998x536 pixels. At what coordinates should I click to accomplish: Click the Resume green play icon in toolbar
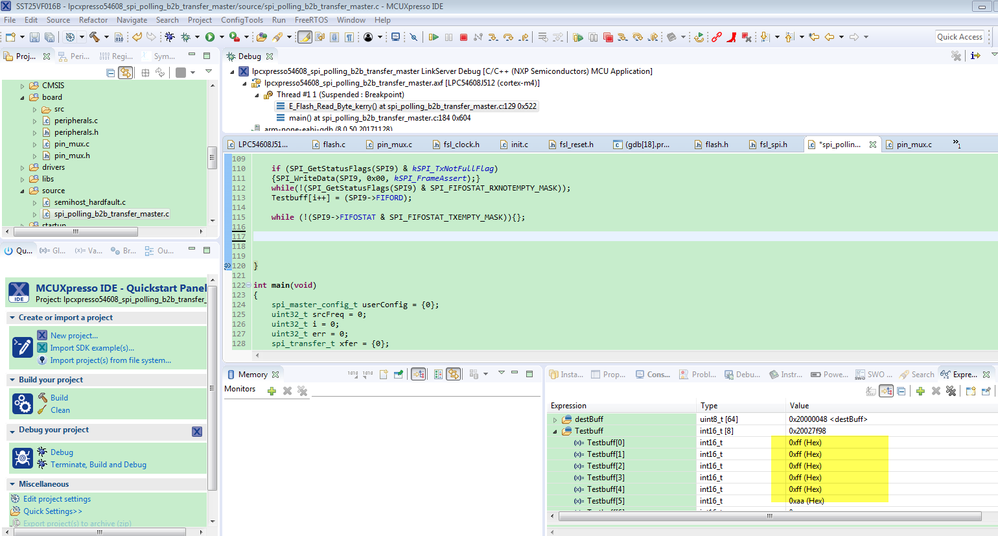click(x=433, y=37)
